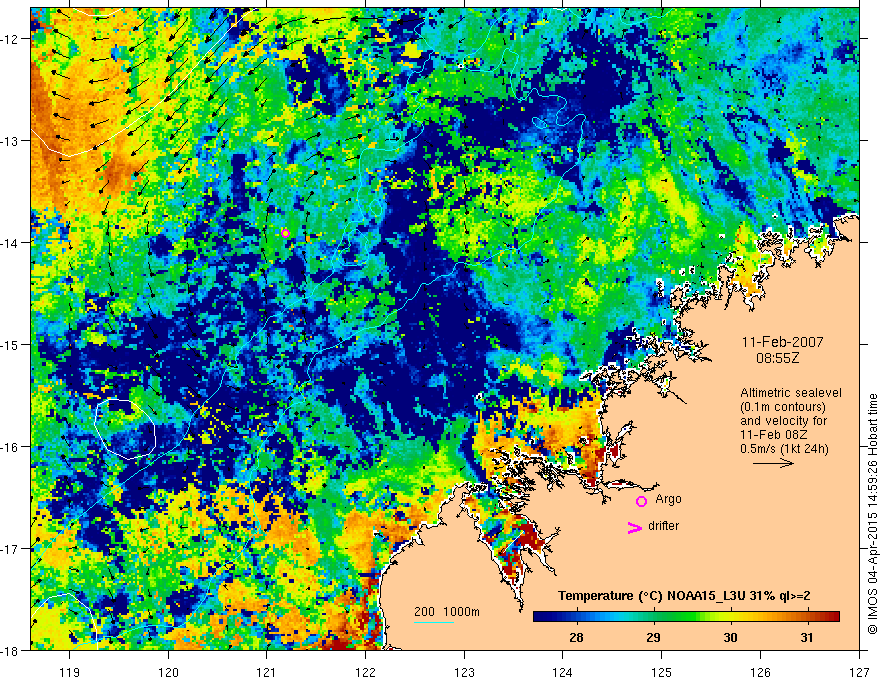This screenshot has height=680, width=880.
Task: Click longitude axis label '124'
Action: click(563, 672)
